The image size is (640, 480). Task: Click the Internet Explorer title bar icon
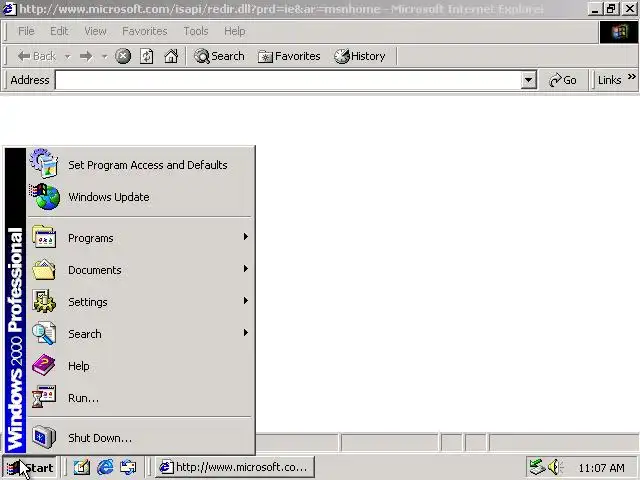(x=9, y=9)
